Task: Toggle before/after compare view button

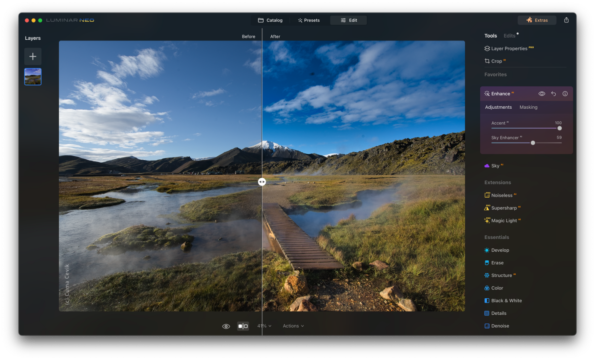Action: click(243, 326)
